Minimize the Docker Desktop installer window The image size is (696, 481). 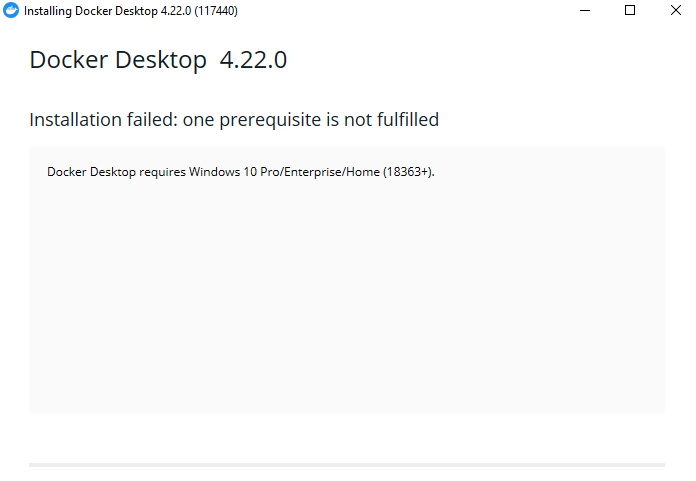click(x=585, y=10)
